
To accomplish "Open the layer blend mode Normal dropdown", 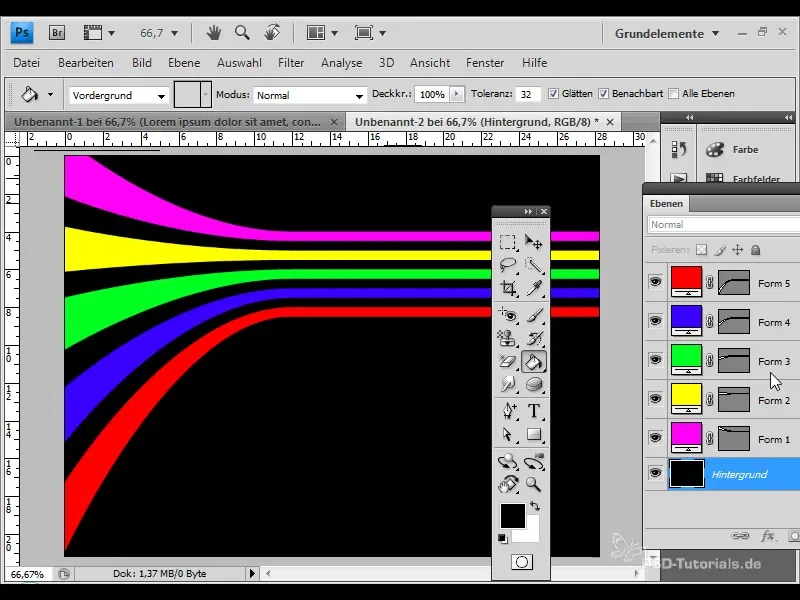I will (x=724, y=224).
